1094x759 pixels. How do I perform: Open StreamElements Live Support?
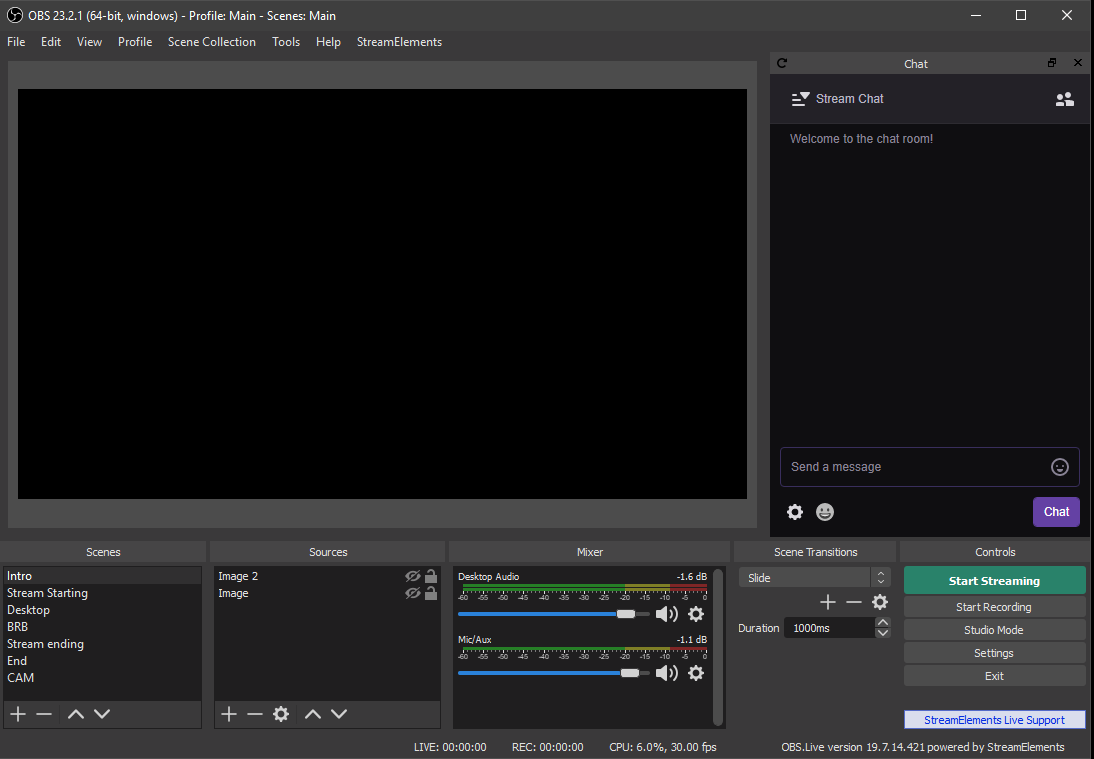[x=994, y=720]
